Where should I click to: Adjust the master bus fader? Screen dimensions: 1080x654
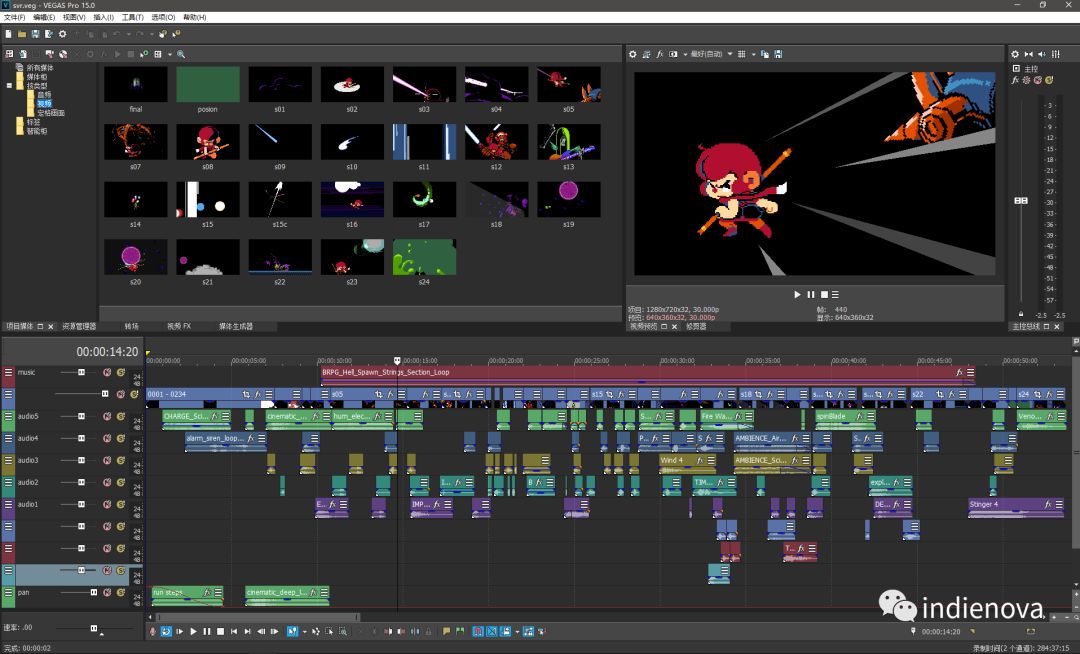pyautogui.click(x=1021, y=200)
